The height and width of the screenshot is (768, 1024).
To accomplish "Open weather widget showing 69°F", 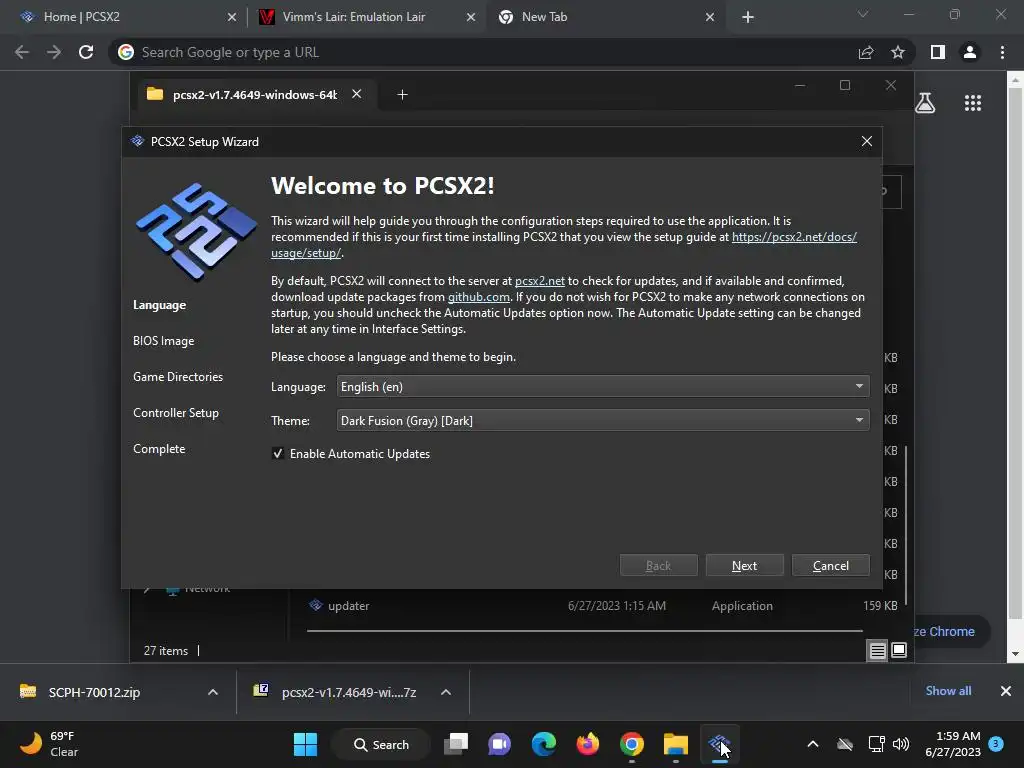I will (50, 744).
